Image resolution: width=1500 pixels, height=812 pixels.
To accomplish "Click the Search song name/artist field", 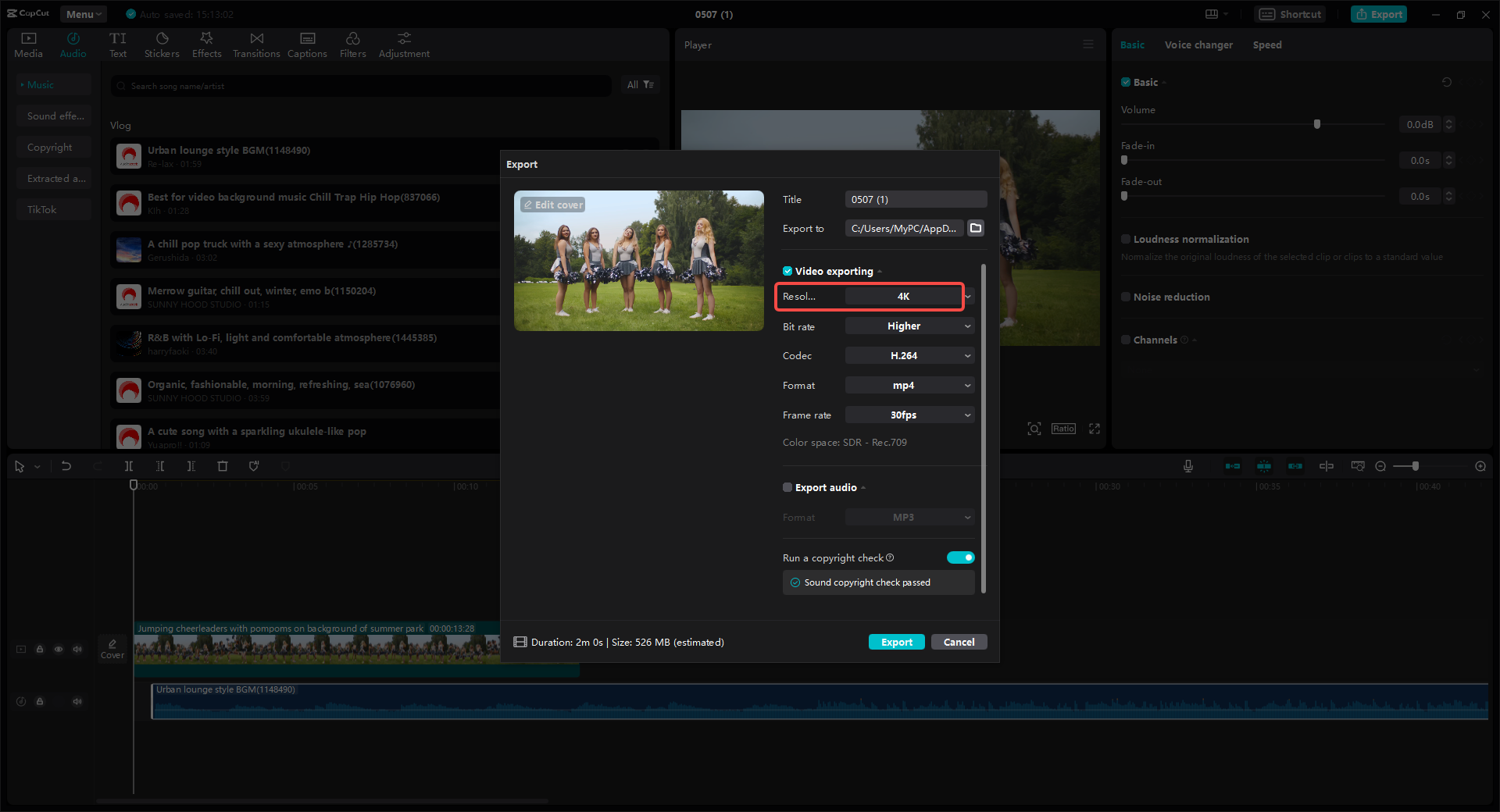I will tap(361, 86).
